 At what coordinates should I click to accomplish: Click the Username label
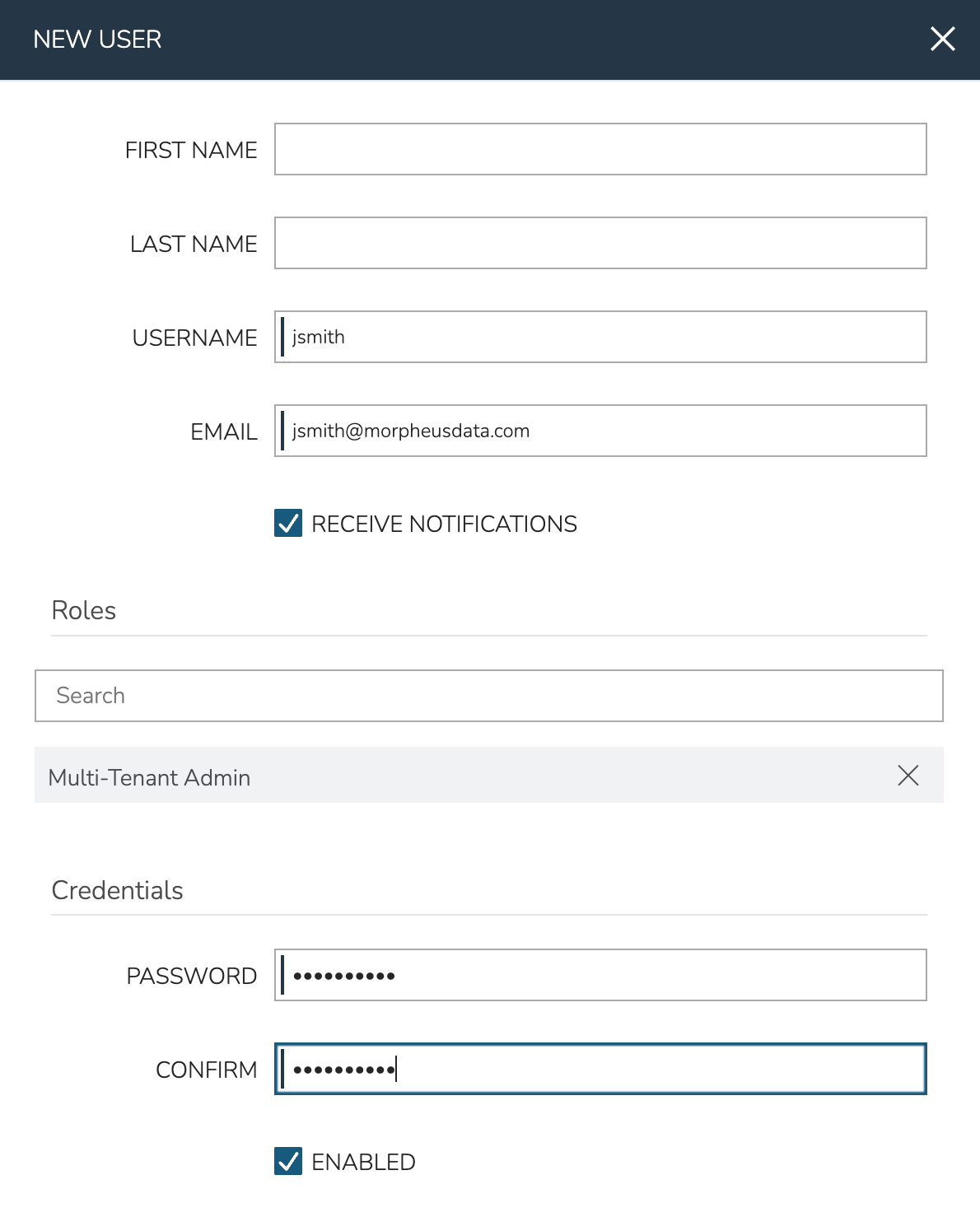click(x=194, y=338)
